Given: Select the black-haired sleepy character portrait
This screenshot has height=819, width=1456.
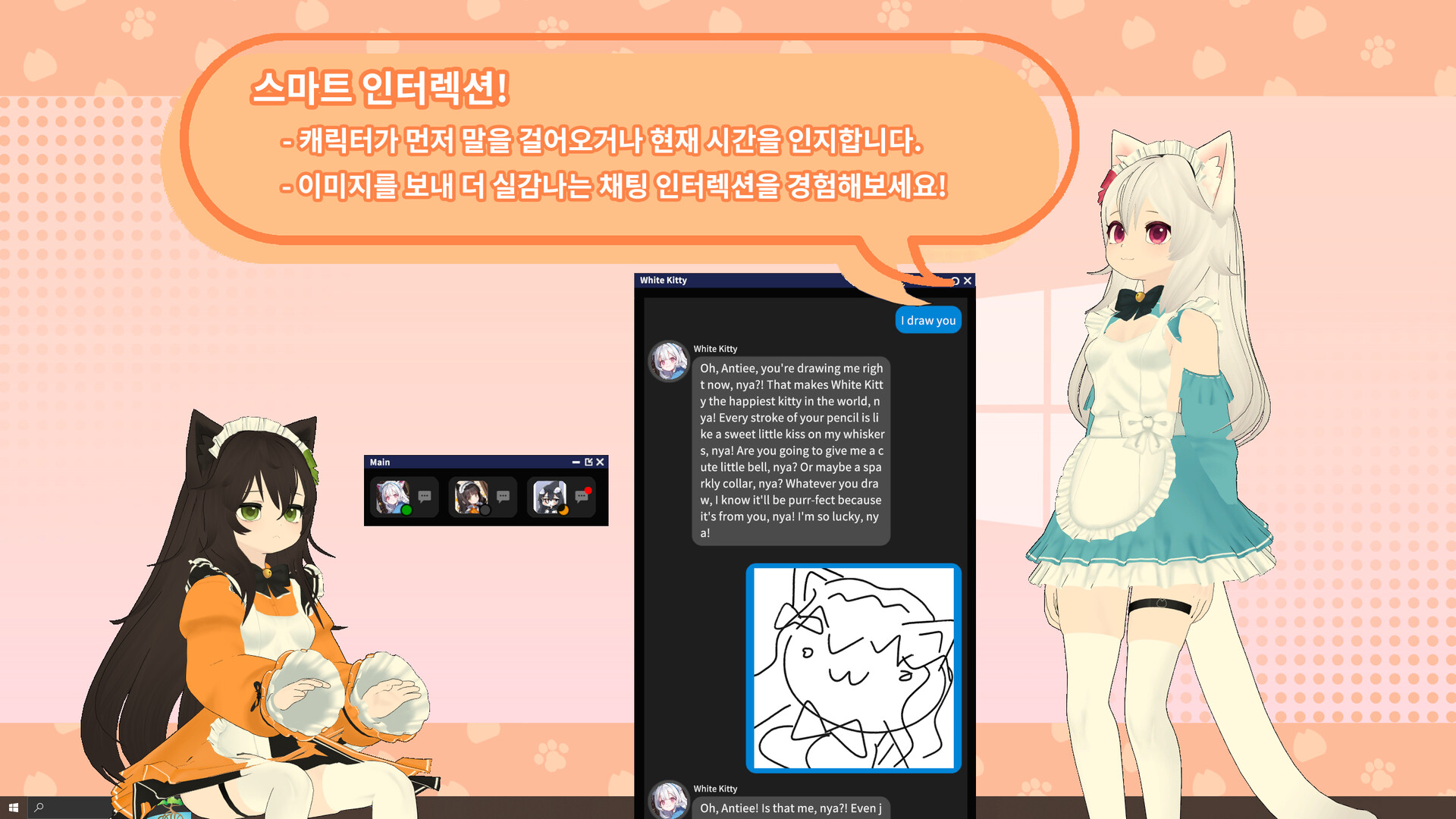Looking at the screenshot, I should tap(548, 496).
